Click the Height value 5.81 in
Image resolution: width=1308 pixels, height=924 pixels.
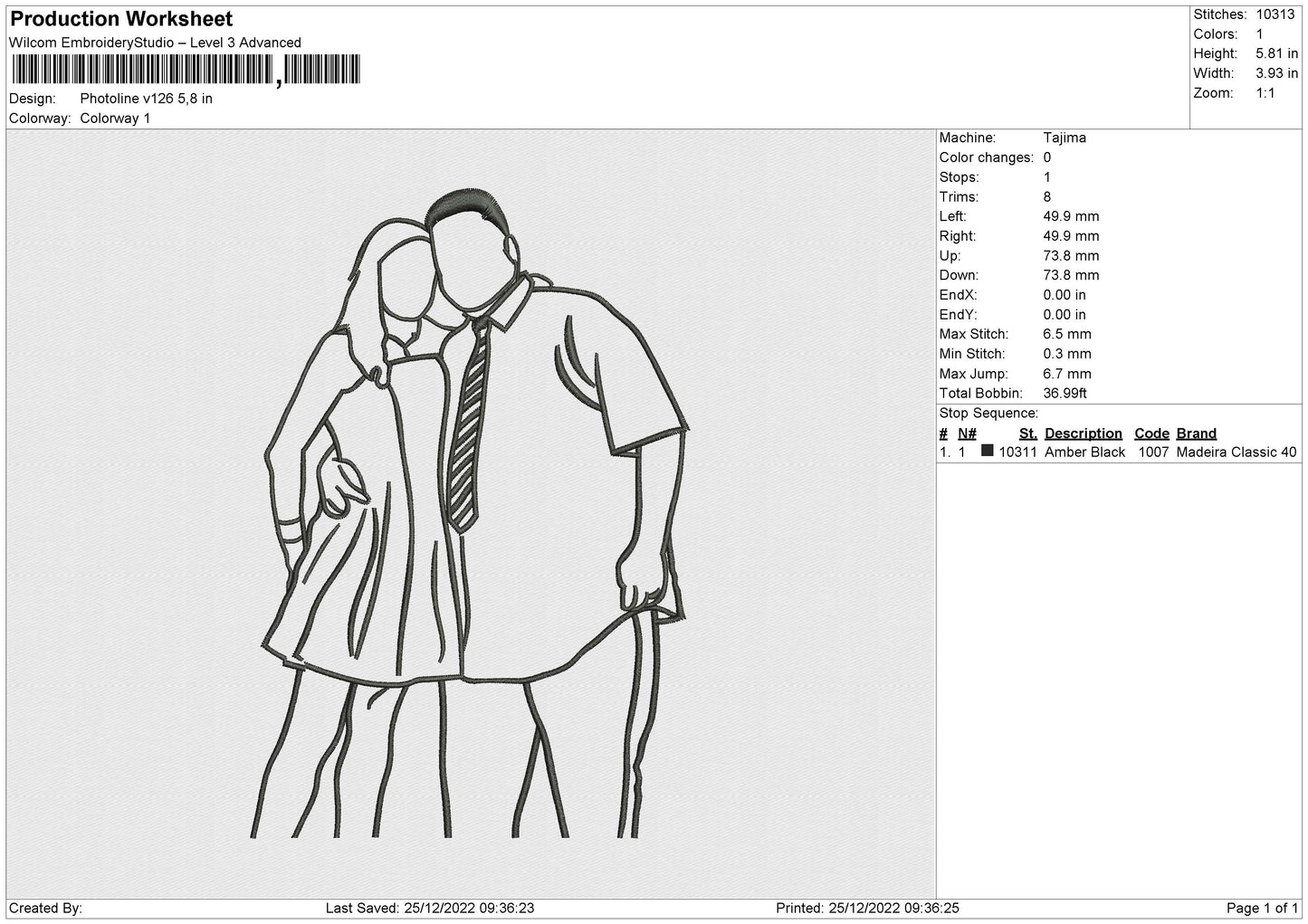tap(1276, 54)
